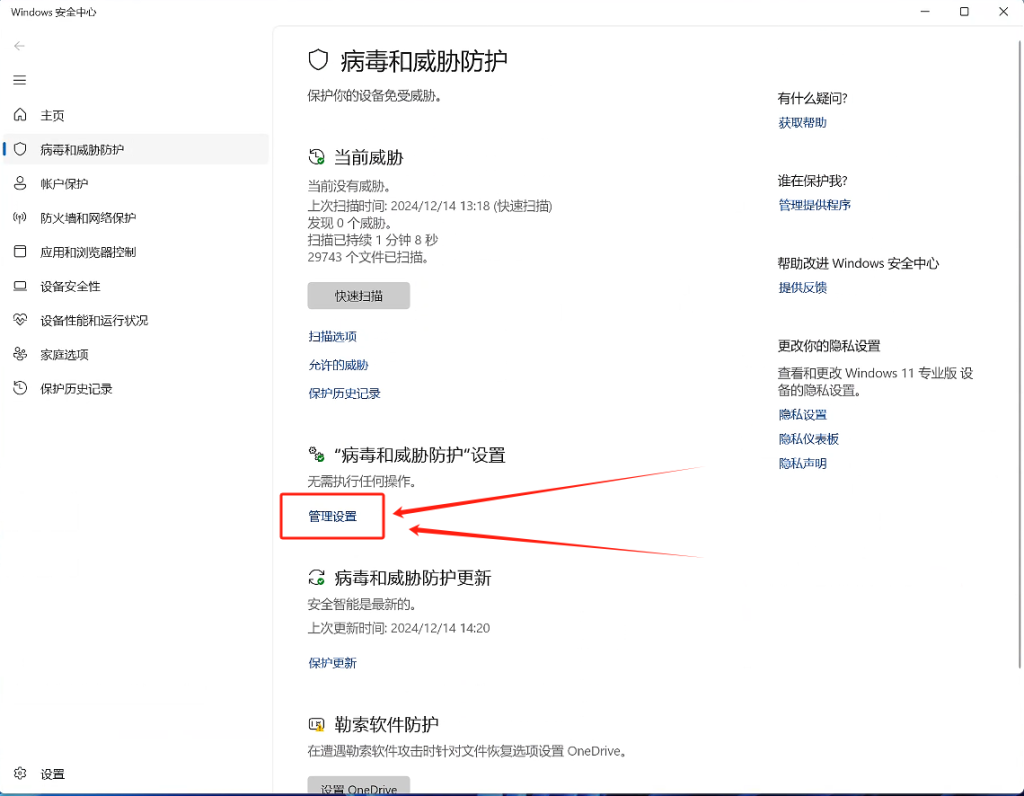Click the gears icon for 病毒和威胁防护设置
The image size is (1024, 796).
317,454
